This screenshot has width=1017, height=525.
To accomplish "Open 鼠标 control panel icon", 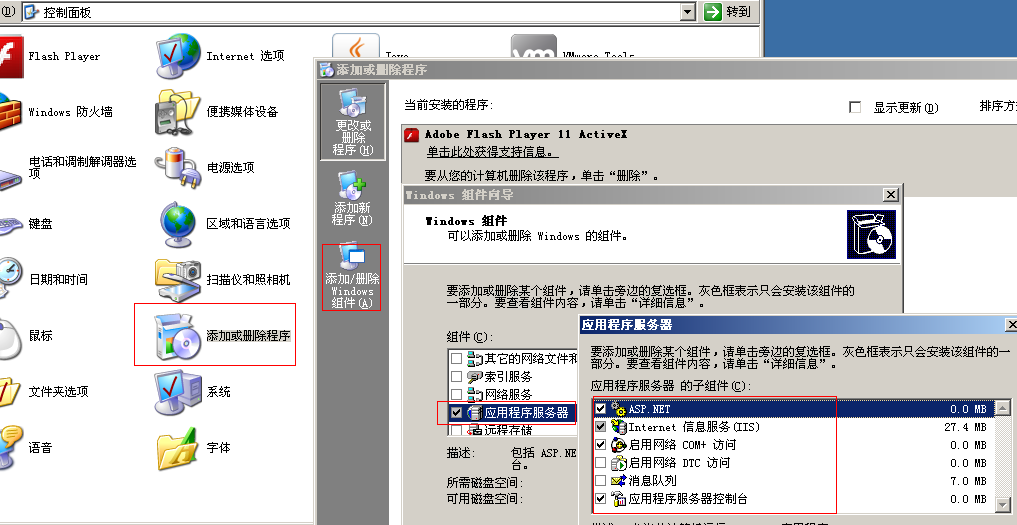I will tap(10, 337).
